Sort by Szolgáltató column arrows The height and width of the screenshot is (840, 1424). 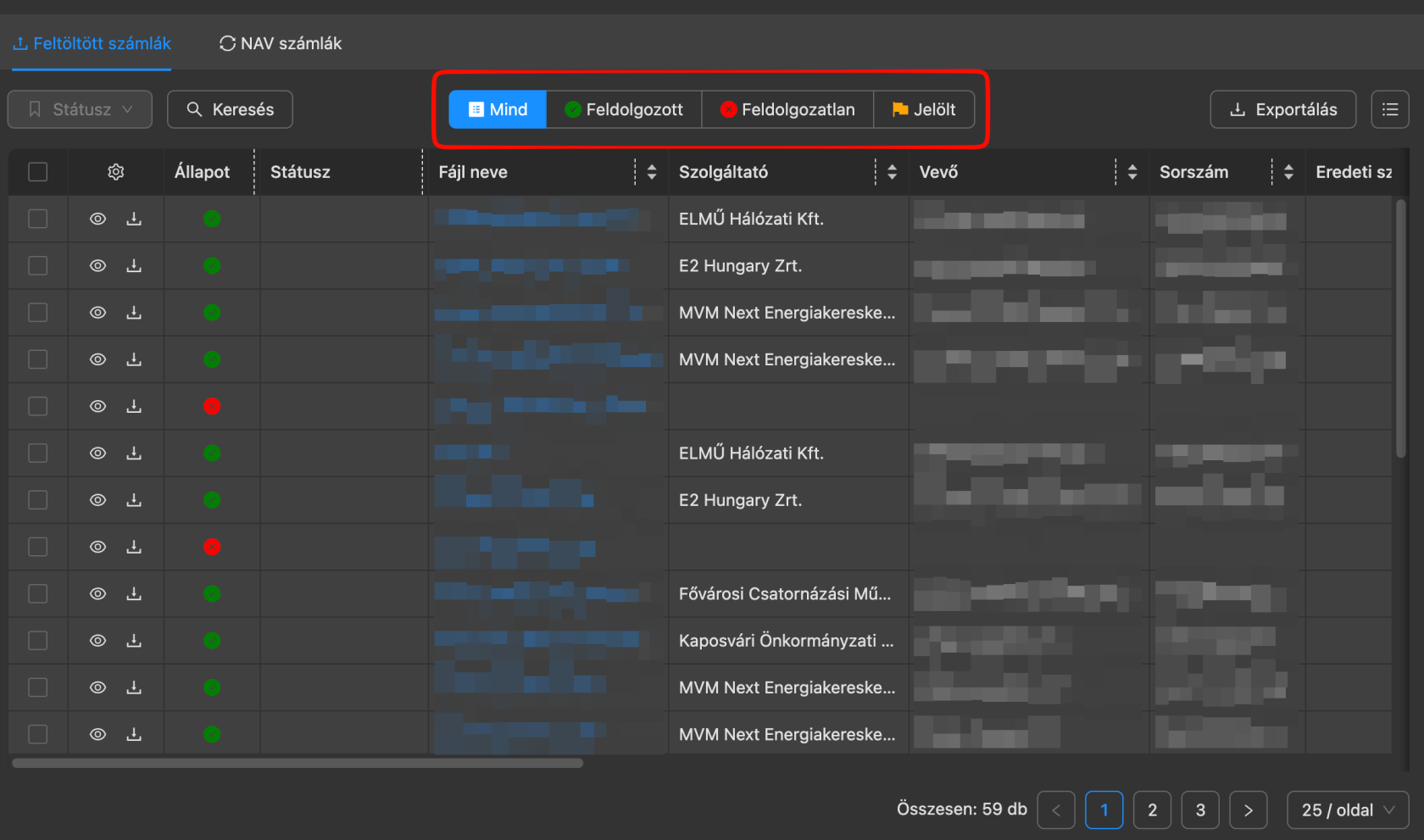coord(892,172)
